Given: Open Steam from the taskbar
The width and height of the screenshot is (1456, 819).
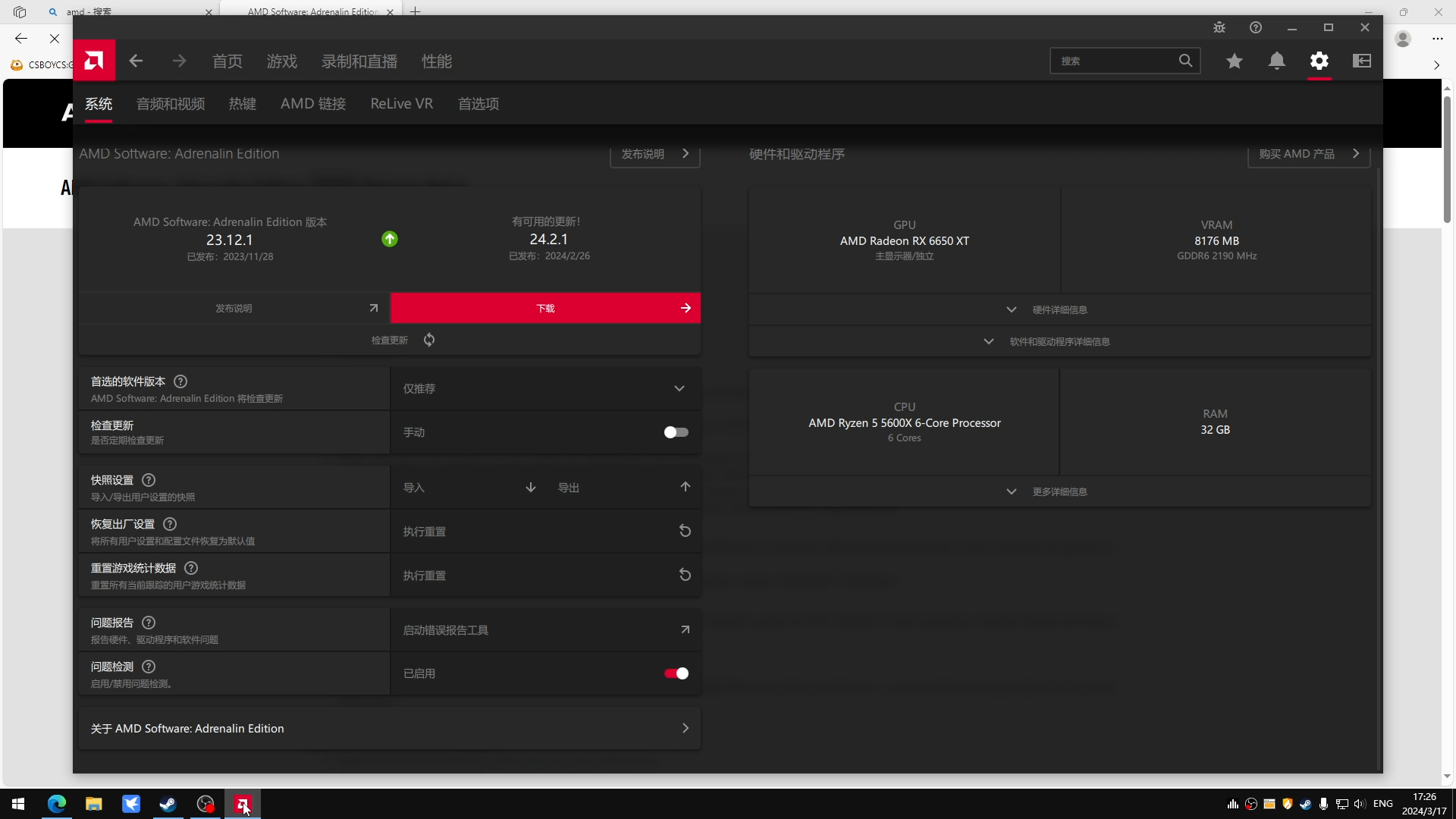Looking at the screenshot, I should (x=168, y=804).
